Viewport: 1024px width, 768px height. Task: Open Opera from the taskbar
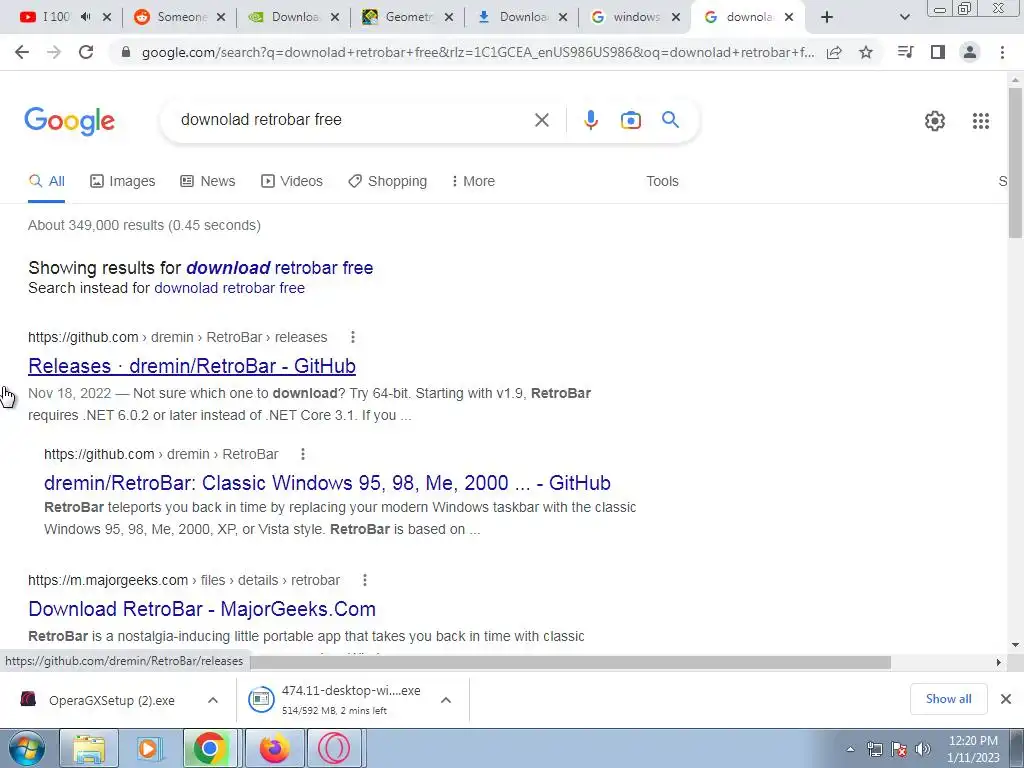(334, 748)
